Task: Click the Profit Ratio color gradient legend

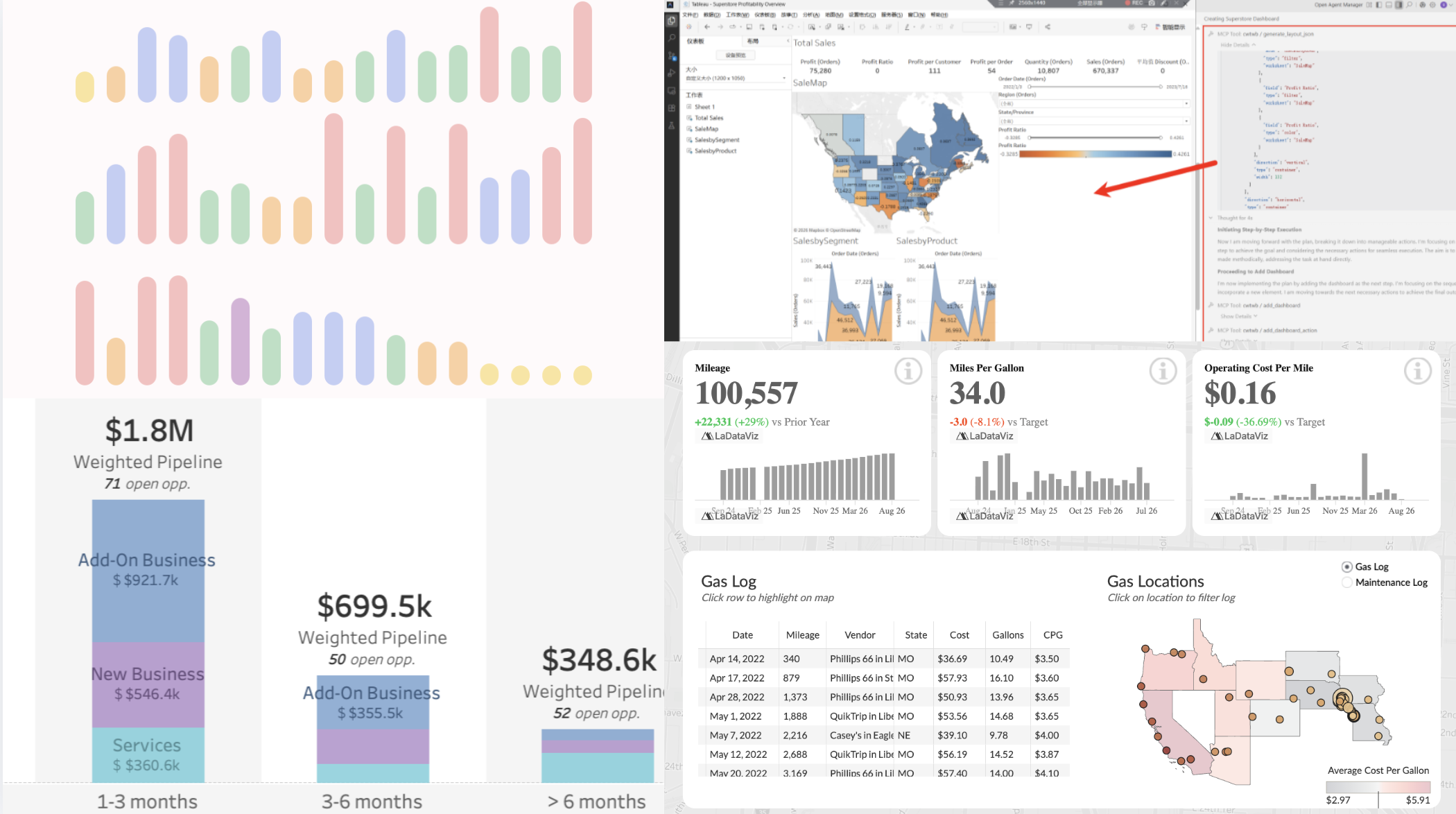Action: [x=1095, y=154]
